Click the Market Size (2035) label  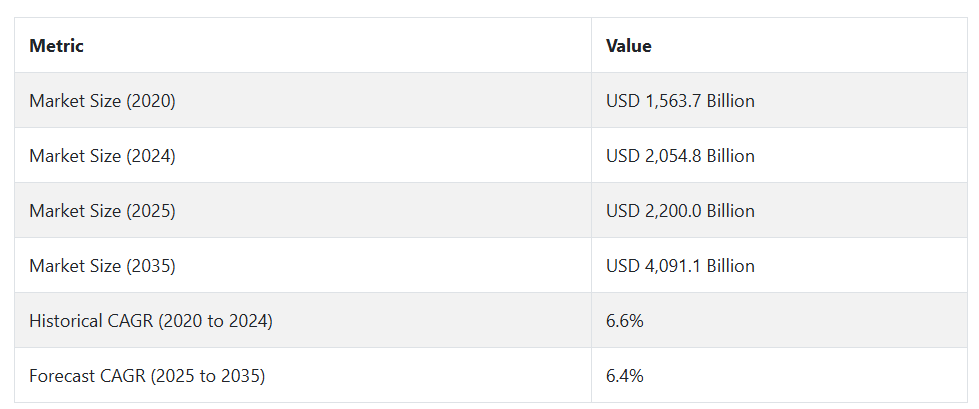click(x=102, y=265)
